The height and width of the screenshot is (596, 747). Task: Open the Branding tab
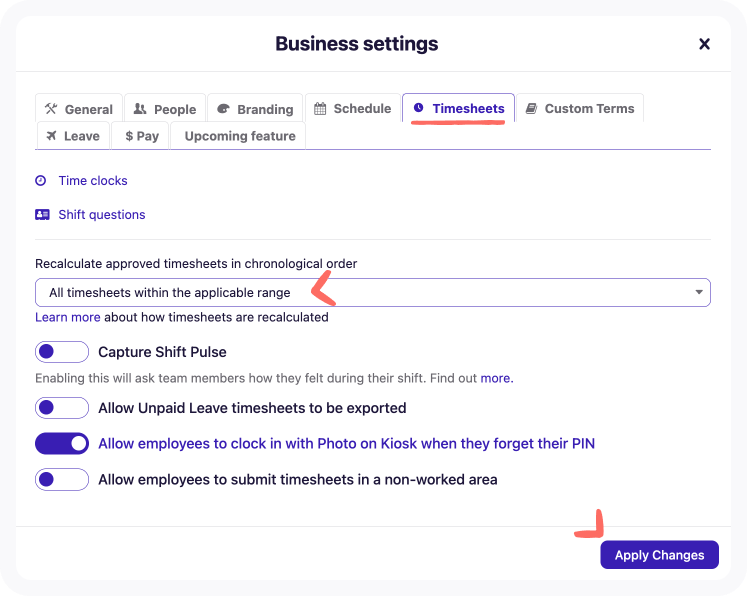(255, 109)
